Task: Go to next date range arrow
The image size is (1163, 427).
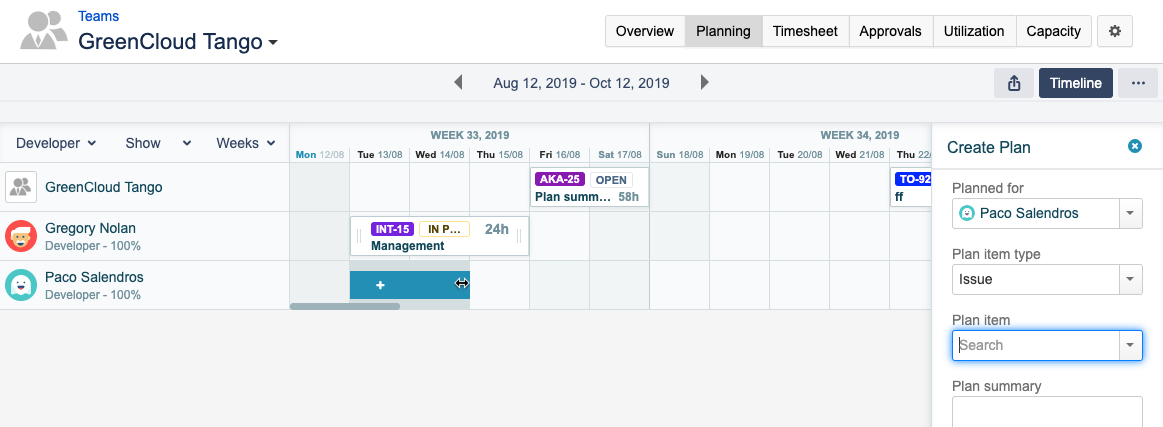Action: 705,83
